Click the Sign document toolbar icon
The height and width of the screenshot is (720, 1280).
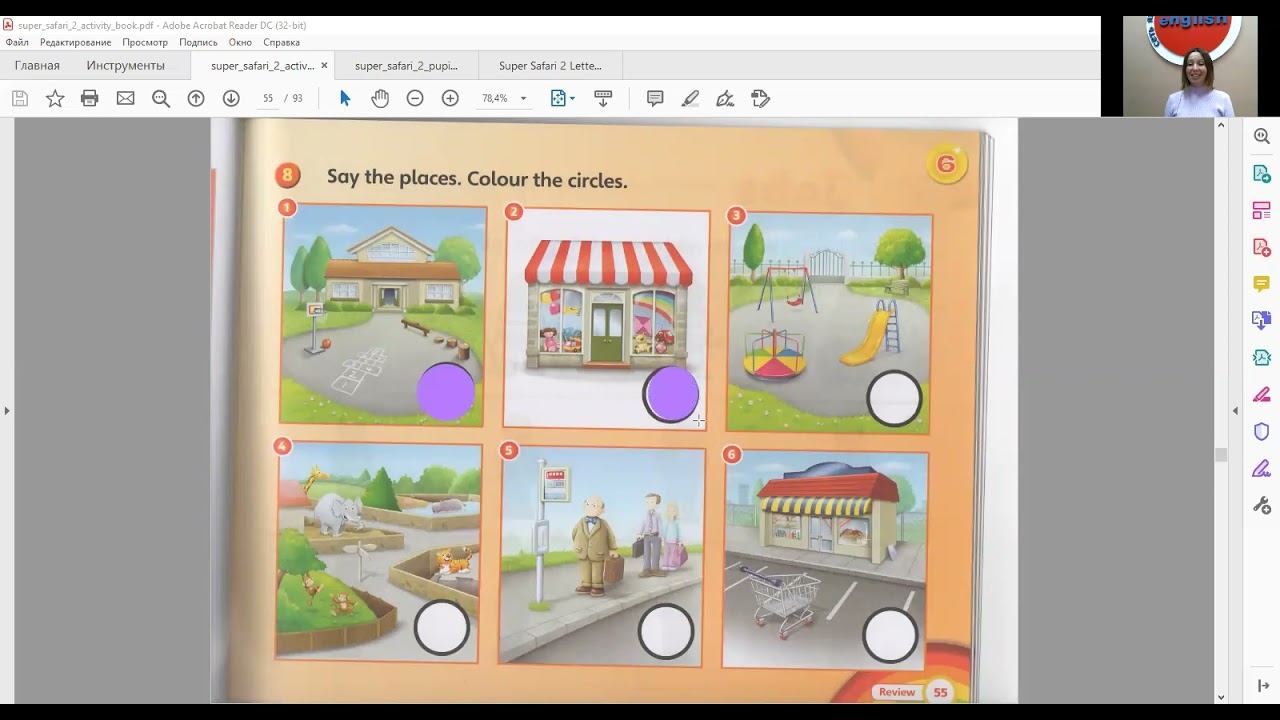tap(760, 98)
